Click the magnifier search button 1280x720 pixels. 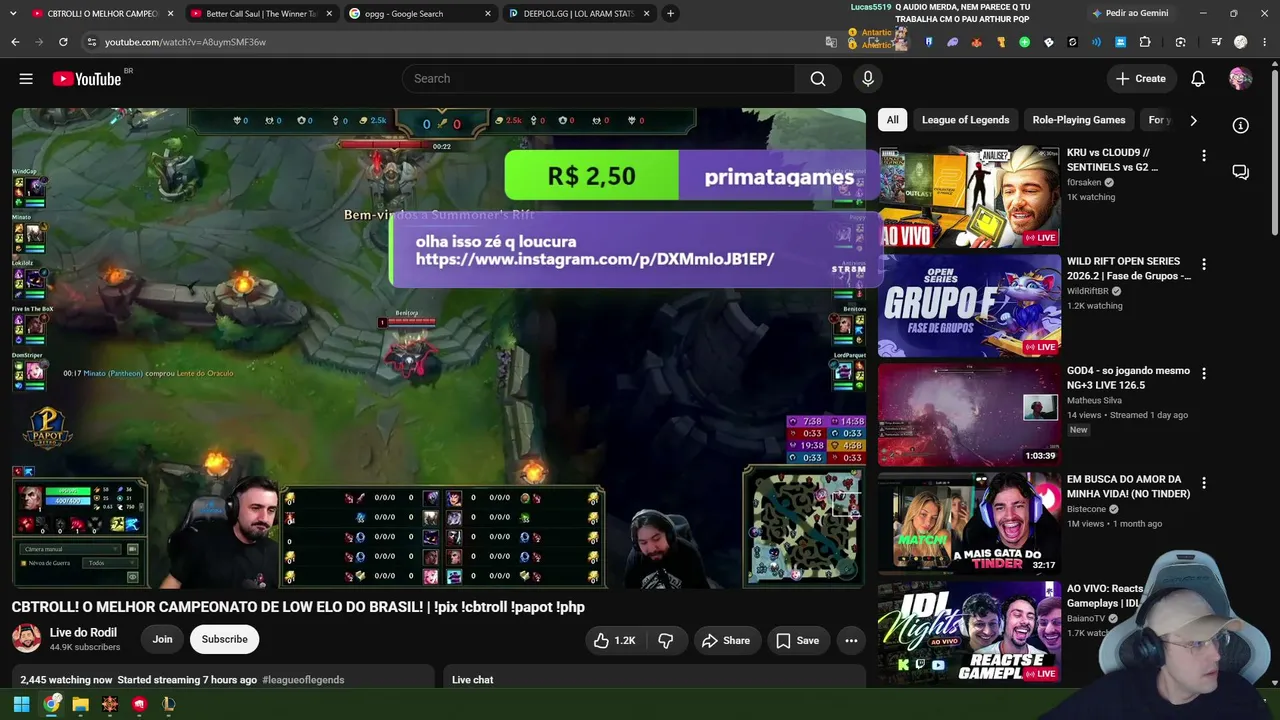point(818,79)
